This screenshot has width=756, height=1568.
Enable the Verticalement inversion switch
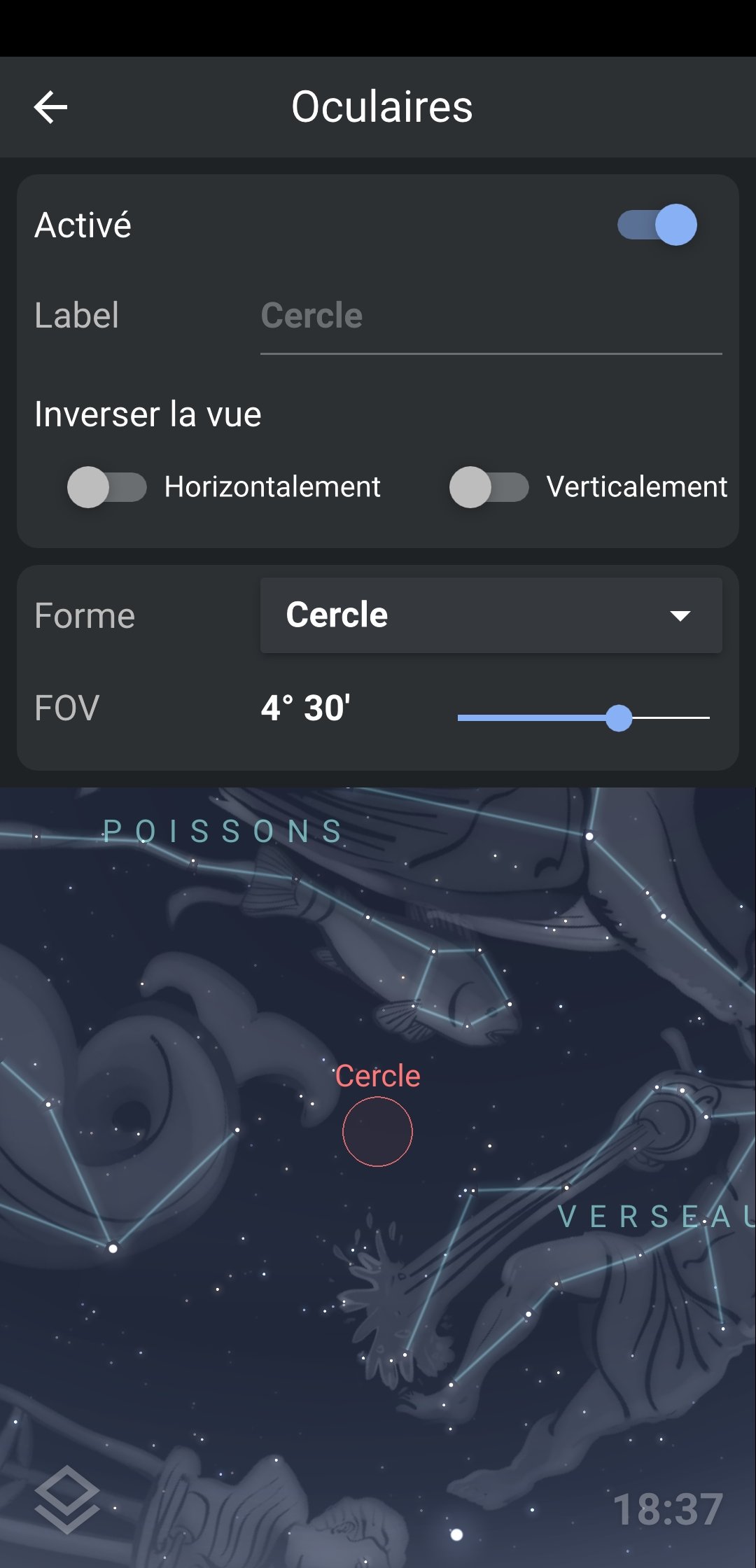[x=489, y=487]
